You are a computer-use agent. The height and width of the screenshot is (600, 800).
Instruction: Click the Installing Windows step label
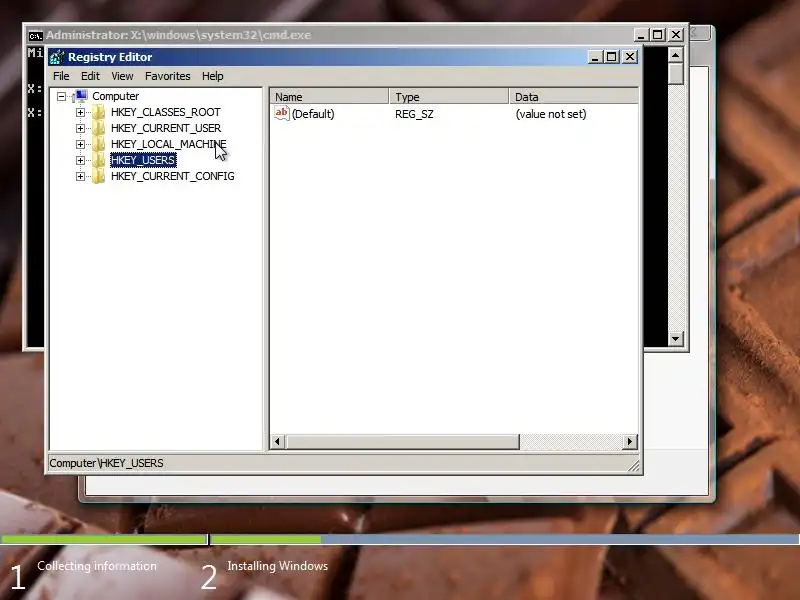tap(278, 566)
